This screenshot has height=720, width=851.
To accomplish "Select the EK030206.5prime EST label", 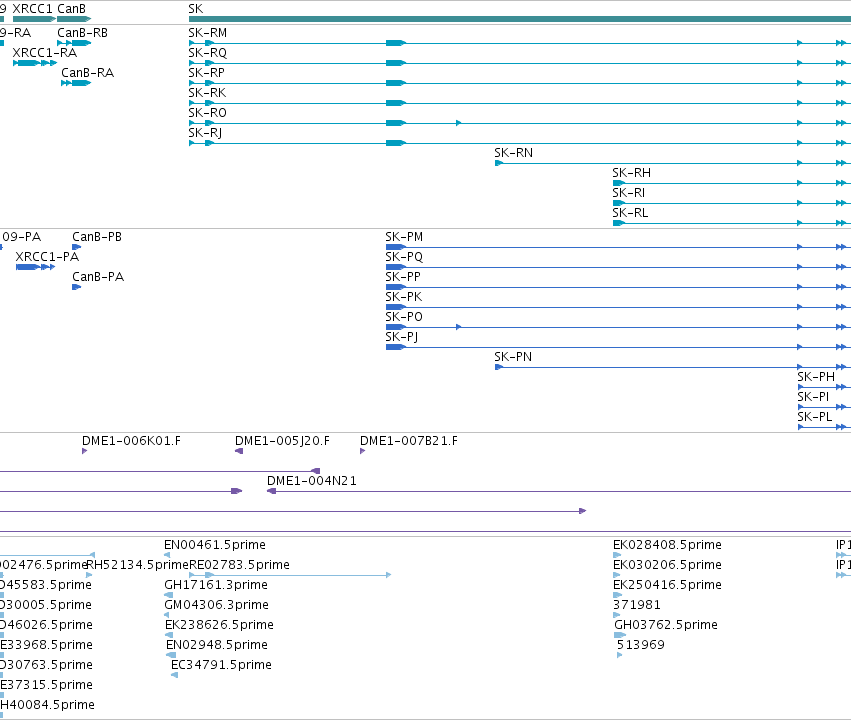I will [x=668, y=565].
